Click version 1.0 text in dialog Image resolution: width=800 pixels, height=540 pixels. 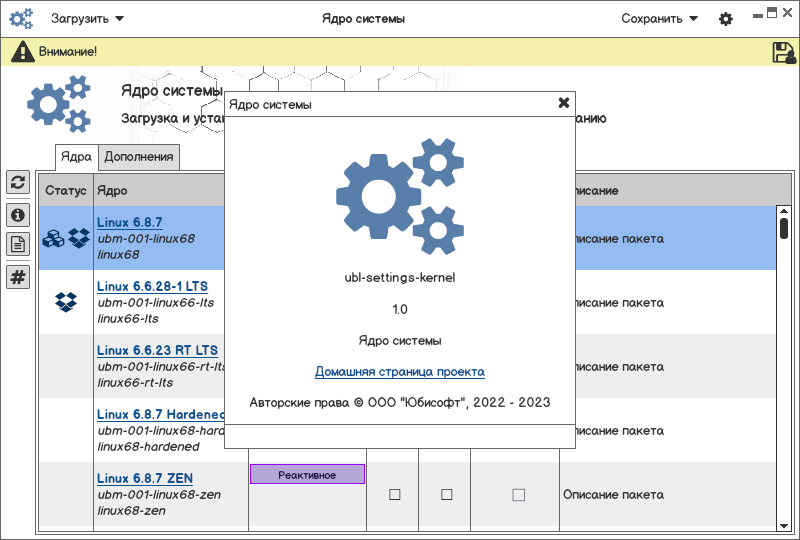point(399,309)
